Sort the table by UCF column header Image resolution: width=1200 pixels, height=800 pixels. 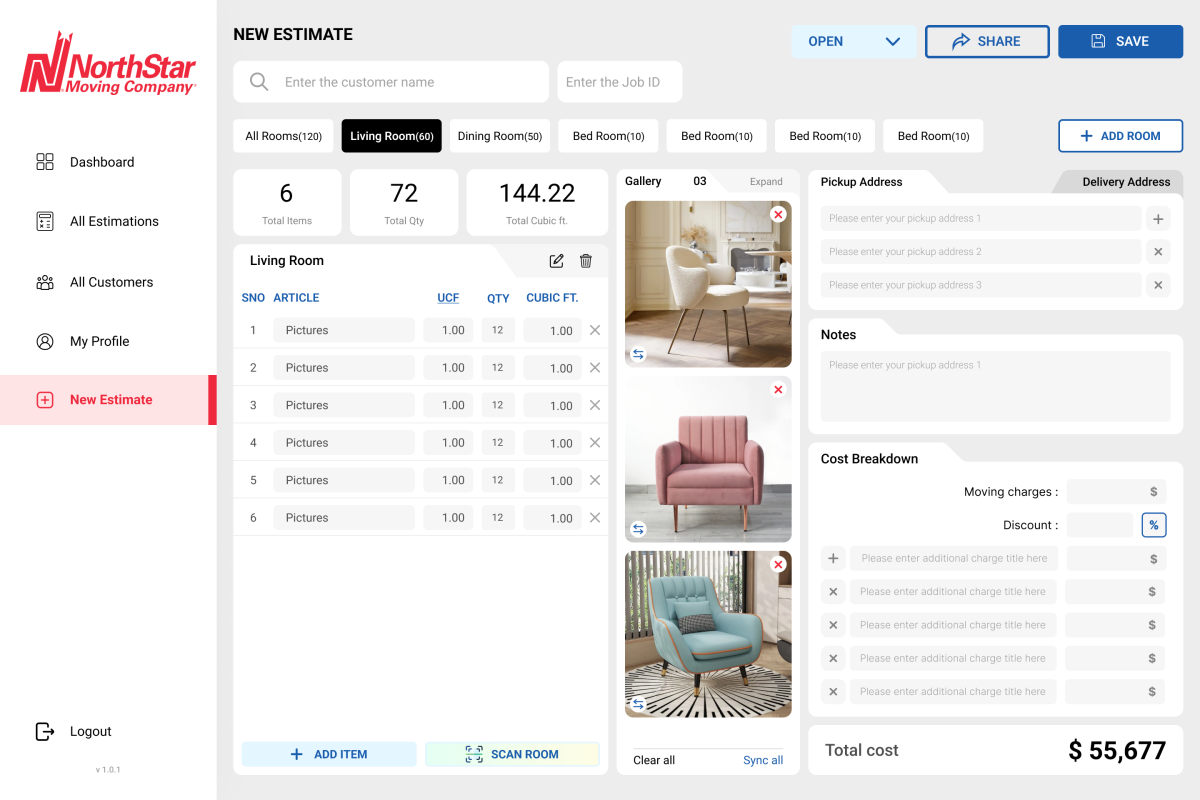click(448, 298)
